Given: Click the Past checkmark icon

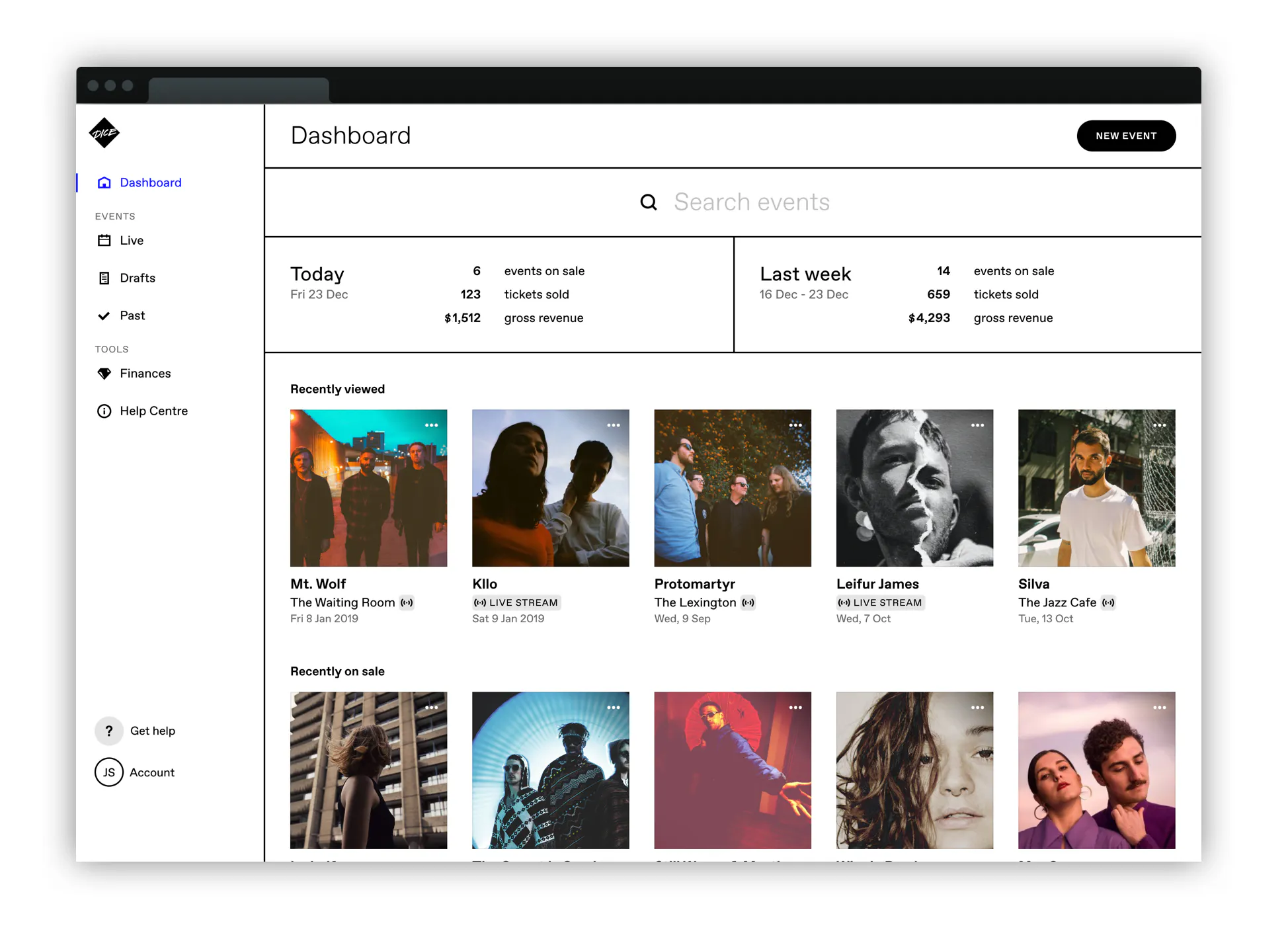Looking at the screenshot, I should click(x=104, y=316).
